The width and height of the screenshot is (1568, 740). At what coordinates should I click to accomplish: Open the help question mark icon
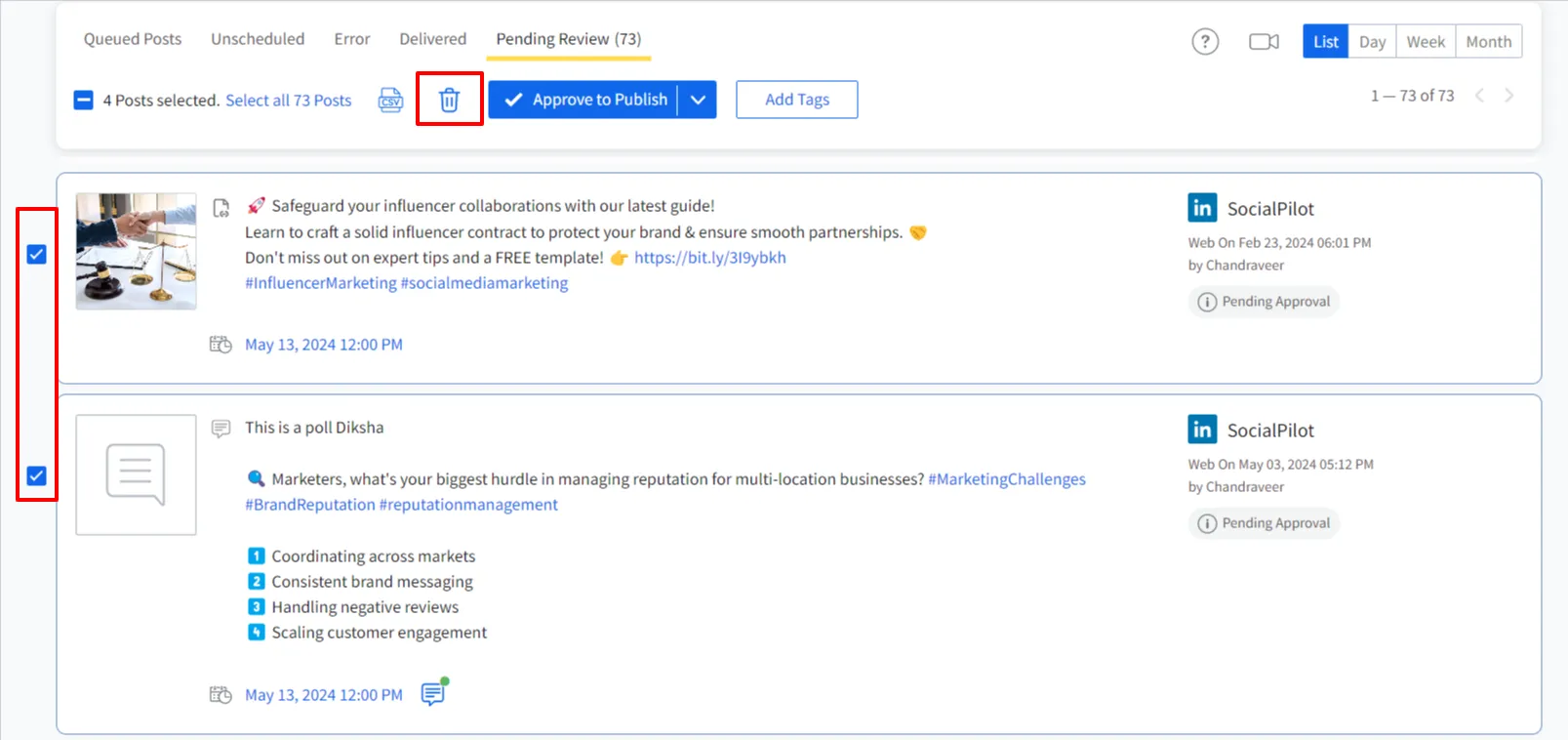pos(1205,42)
